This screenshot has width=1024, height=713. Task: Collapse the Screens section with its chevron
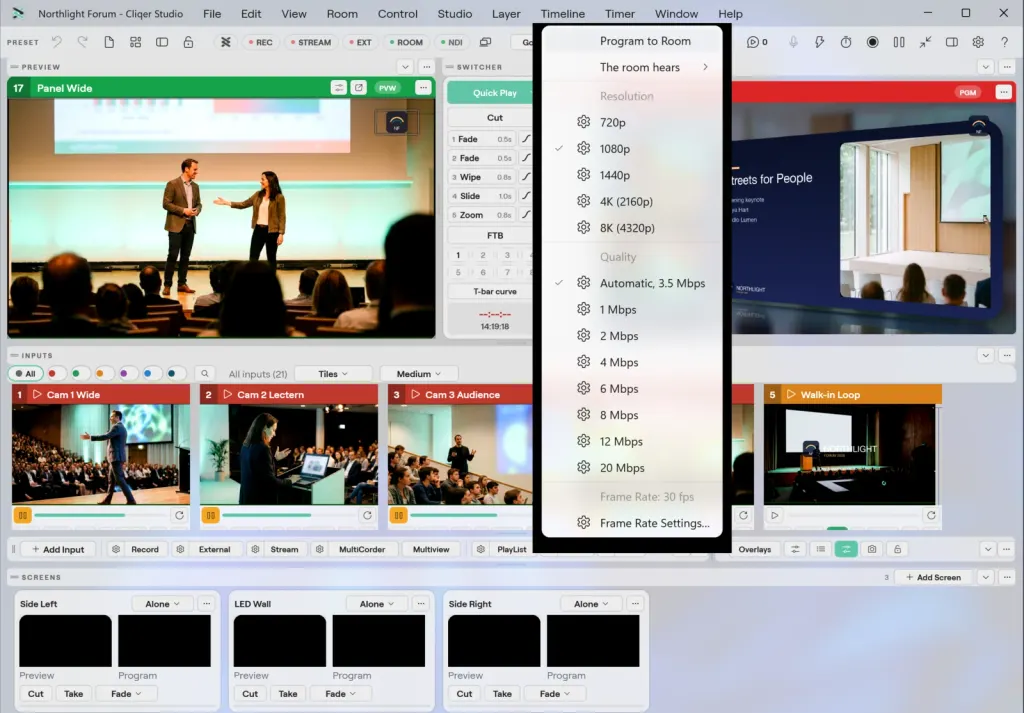tap(985, 577)
